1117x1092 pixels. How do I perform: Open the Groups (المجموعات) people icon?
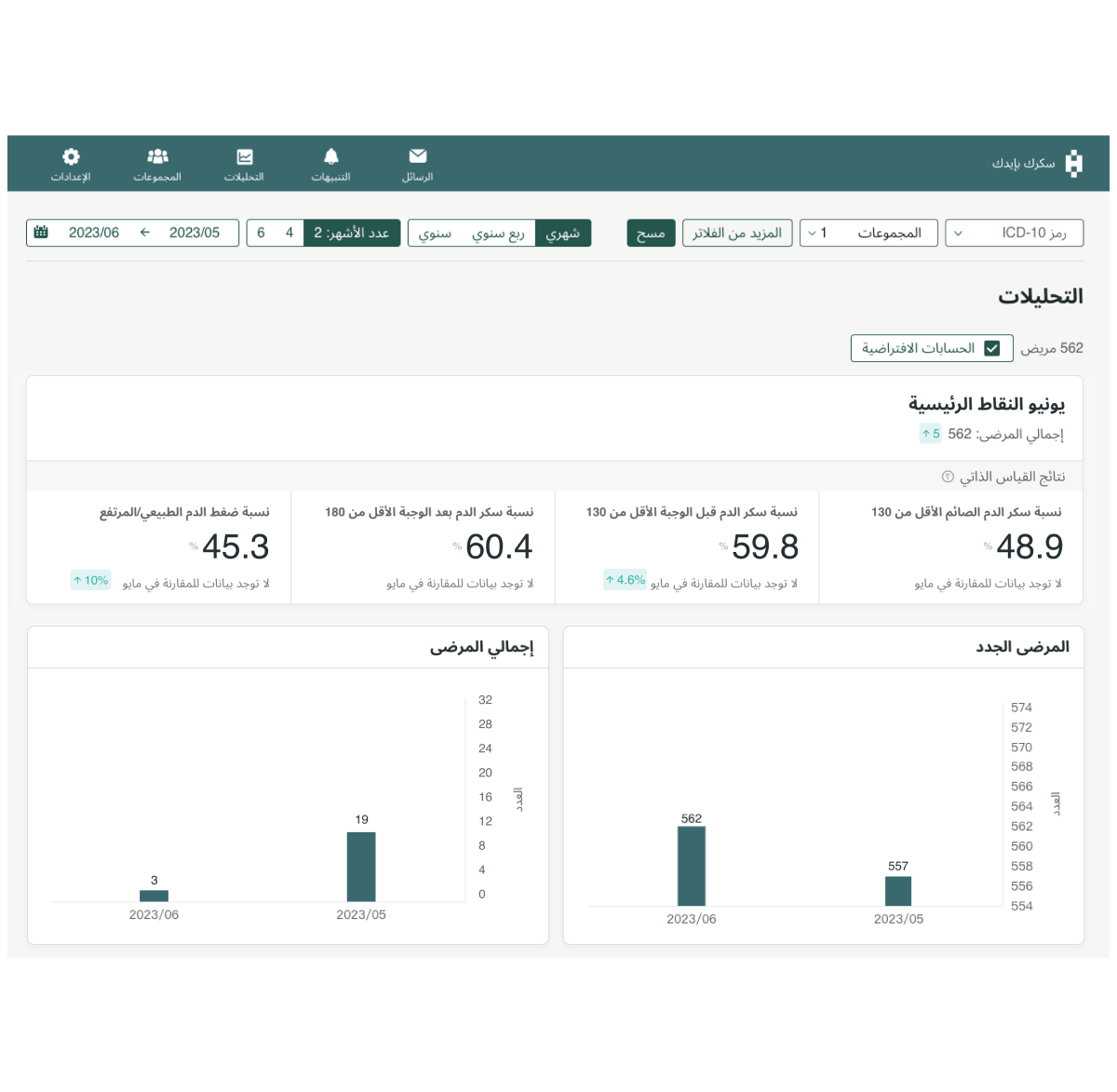157,156
